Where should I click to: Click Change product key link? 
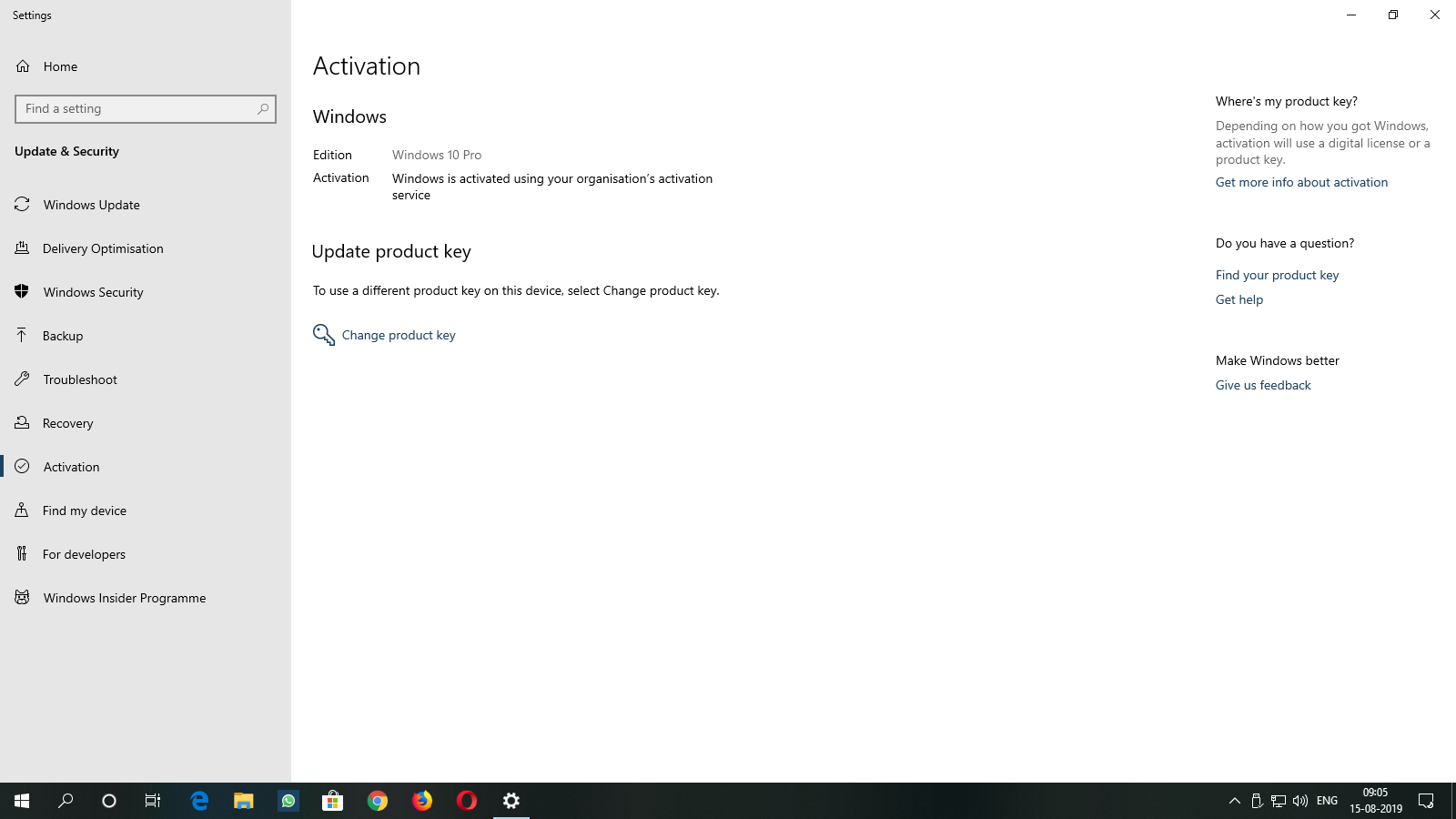pos(399,335)
